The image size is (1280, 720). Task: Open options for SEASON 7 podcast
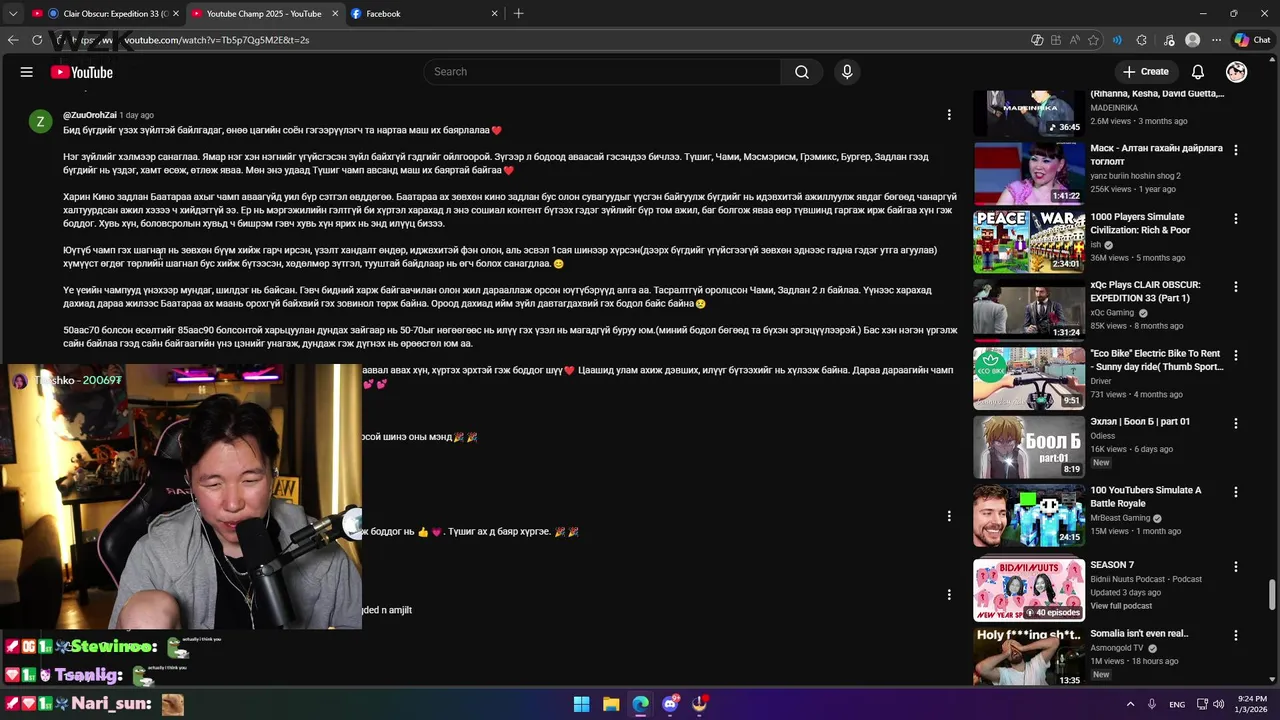[x=1236, y=567]
